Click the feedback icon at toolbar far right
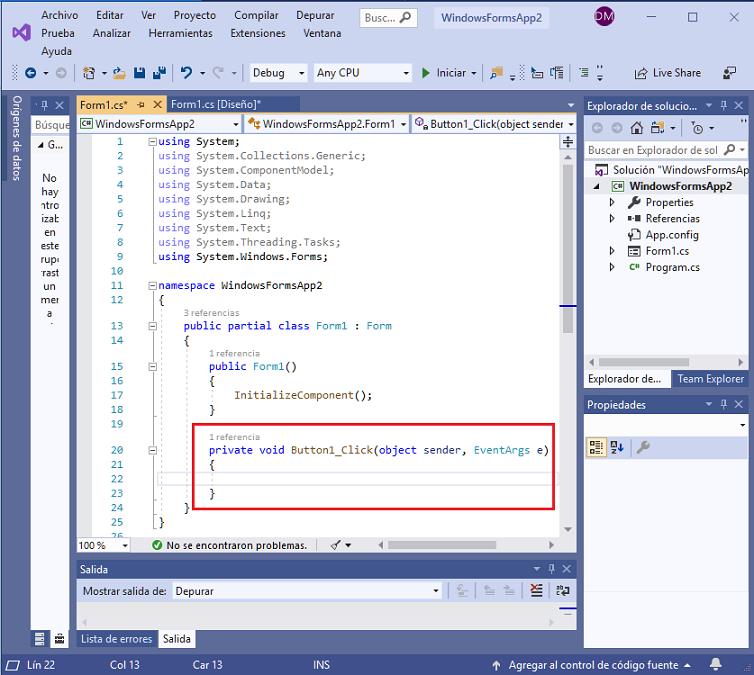The height and width of the screenshot is (675, 754). coord(729,73)
